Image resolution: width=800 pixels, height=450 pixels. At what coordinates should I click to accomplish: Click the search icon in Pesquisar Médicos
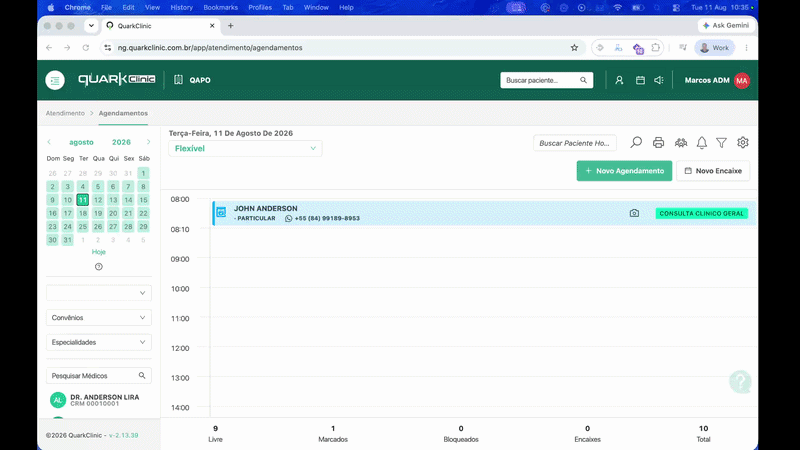click(x=142, y=376)
